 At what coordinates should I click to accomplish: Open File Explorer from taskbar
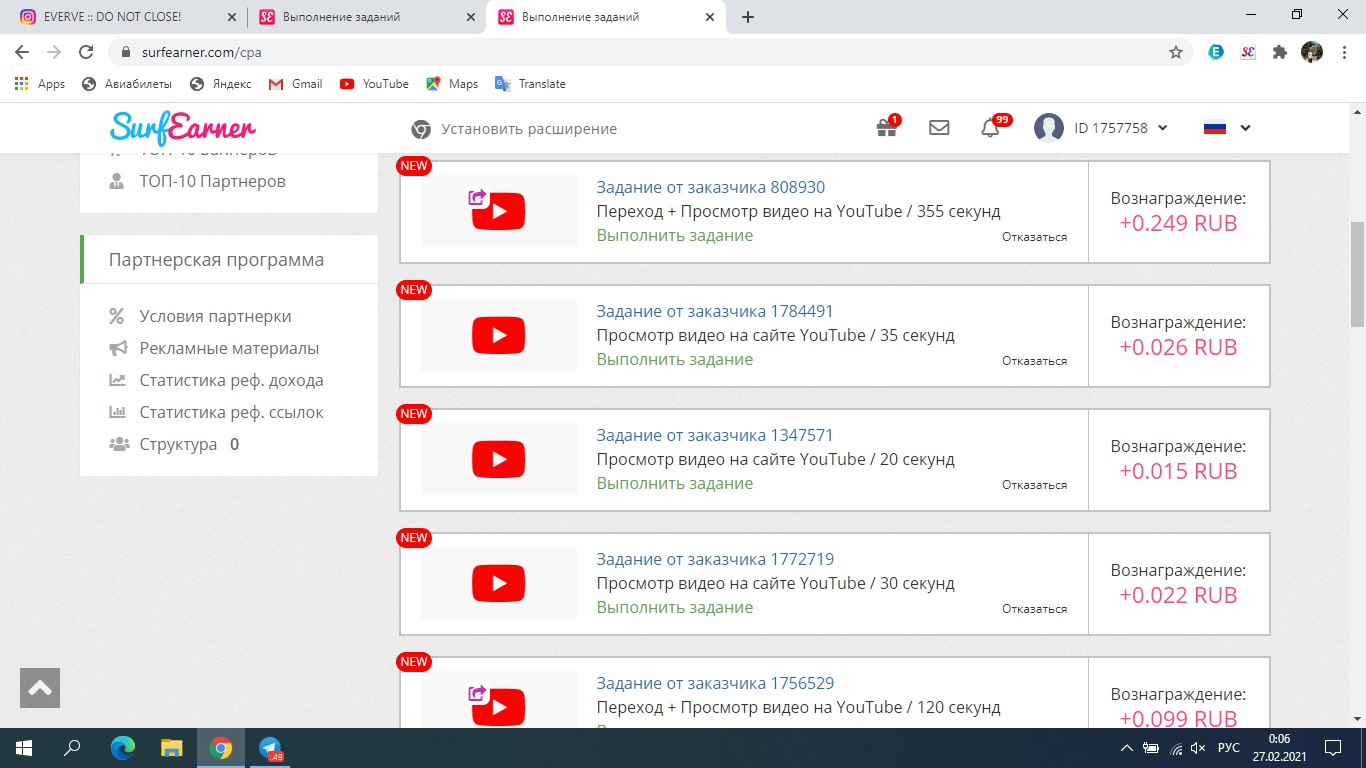click(172, 748)
